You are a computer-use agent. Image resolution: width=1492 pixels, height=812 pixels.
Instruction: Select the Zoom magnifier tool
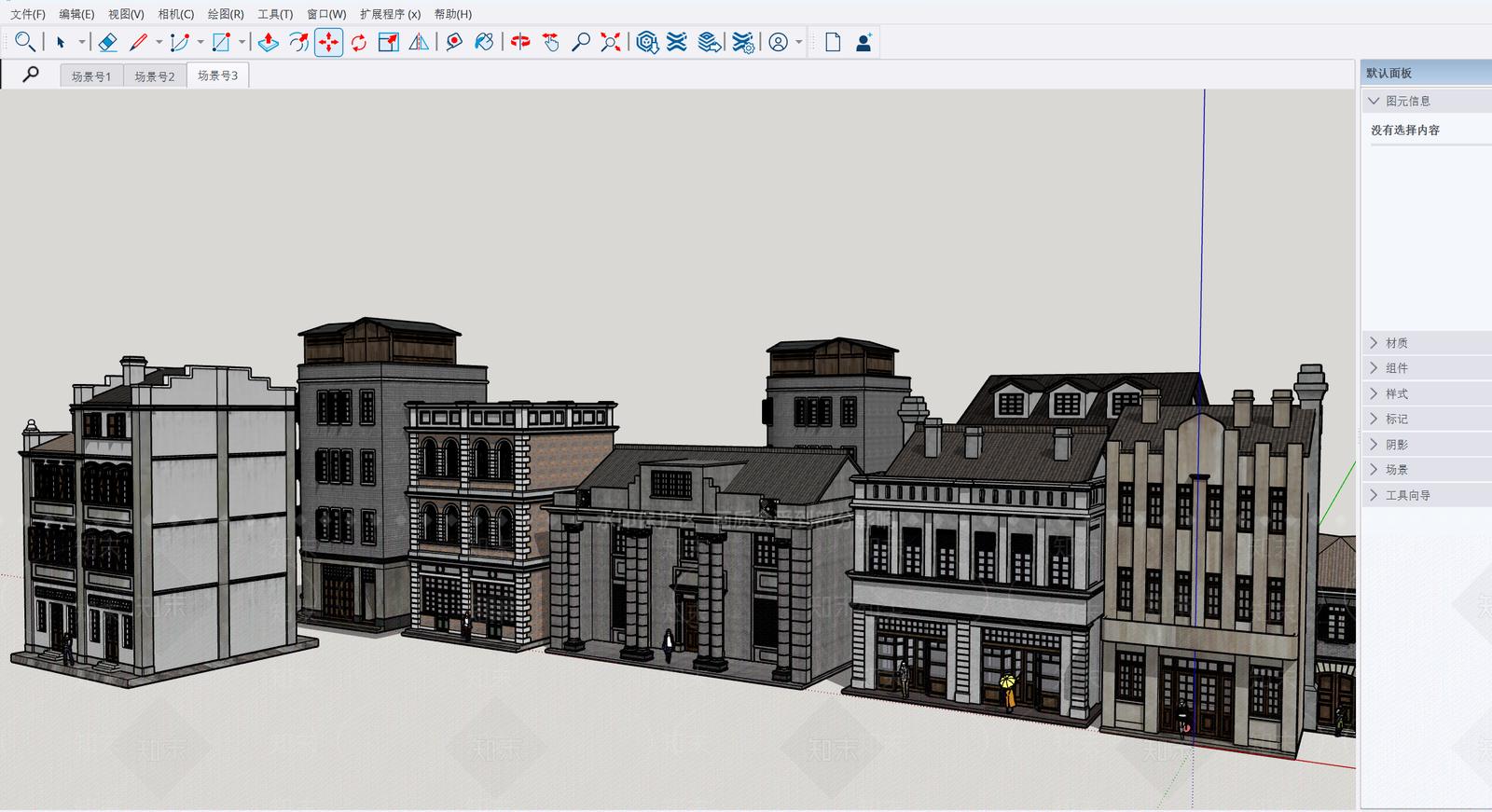click(581, 42)
